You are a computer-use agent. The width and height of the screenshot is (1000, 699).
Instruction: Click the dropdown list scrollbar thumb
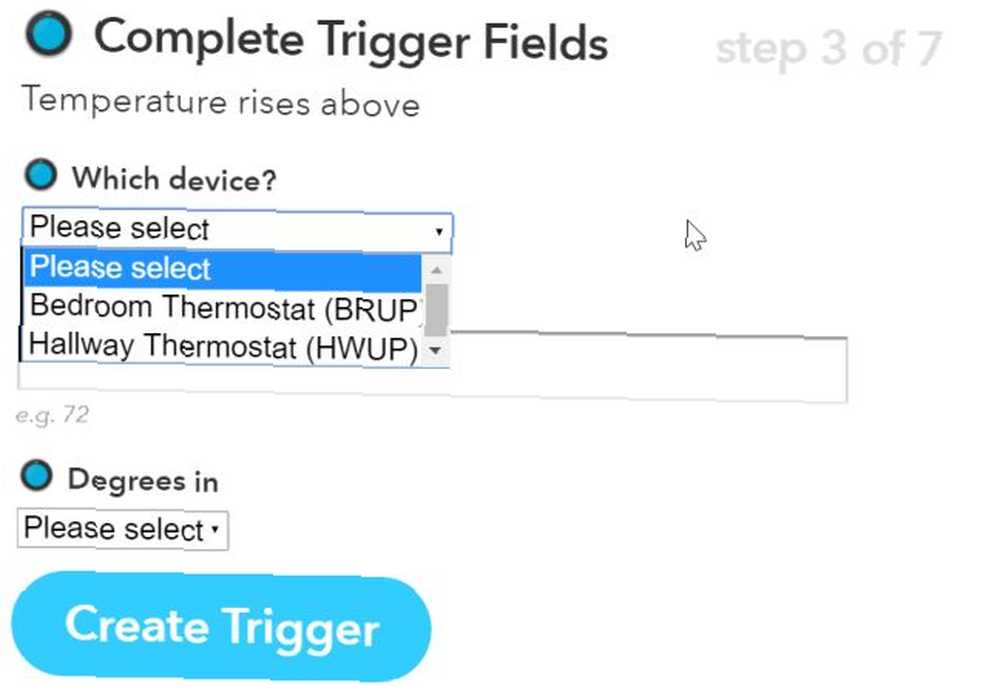436,311
